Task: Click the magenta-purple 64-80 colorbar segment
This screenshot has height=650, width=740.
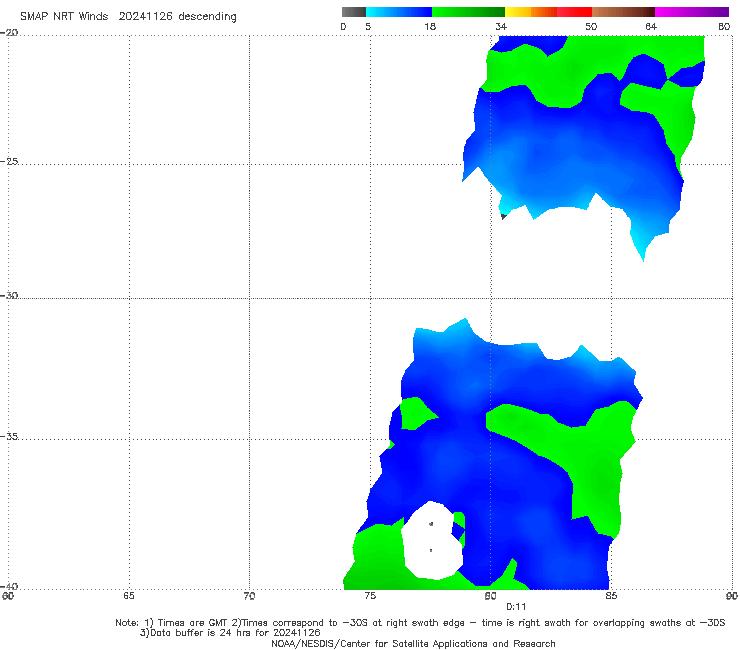Action: [692, 12]
